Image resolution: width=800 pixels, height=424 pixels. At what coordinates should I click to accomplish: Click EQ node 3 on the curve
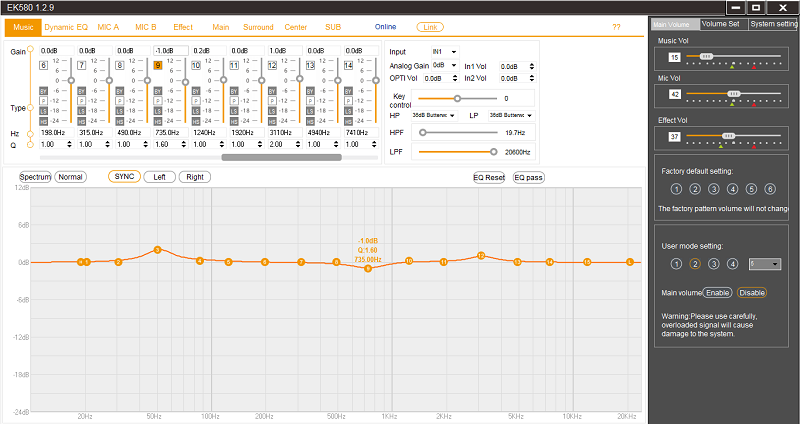coord(157,250)
